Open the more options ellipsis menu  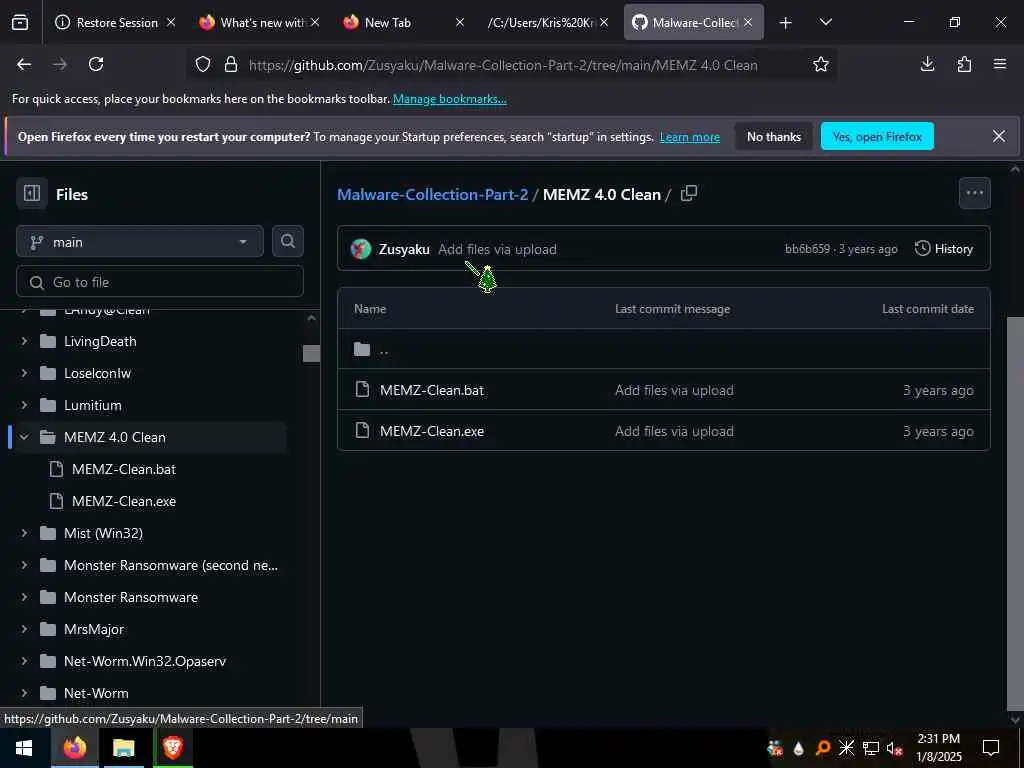point(974,193)
